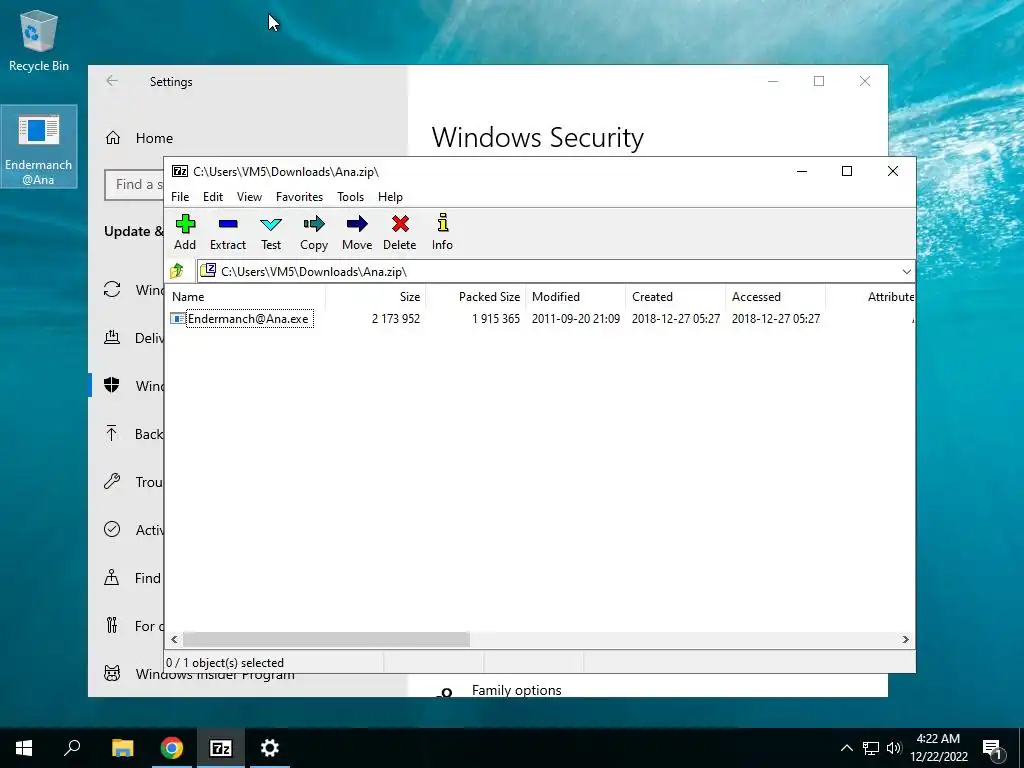Open the Edit menu
The image size is (1024, 768).
coord(213,197)
